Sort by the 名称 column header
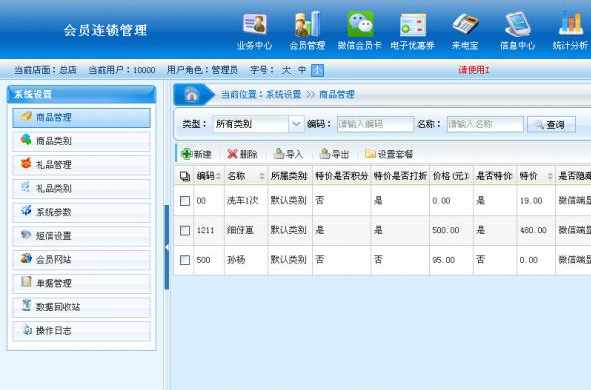This screenshot has height=390, width=591. click(246, 176)
